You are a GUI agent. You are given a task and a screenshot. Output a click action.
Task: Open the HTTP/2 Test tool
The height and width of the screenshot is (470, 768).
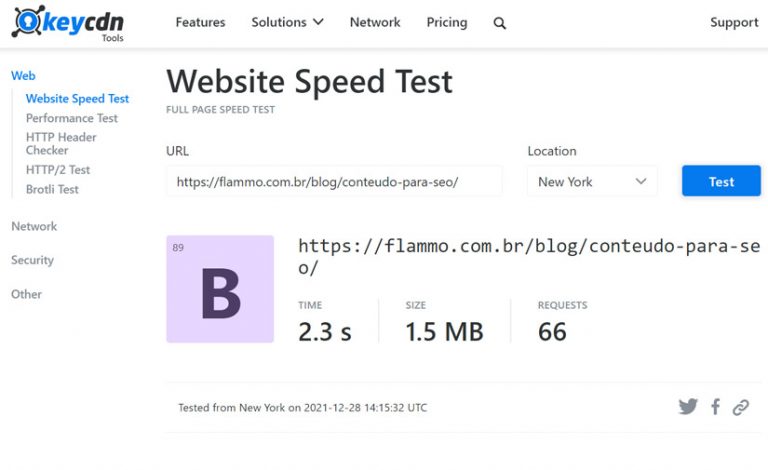tap(58, 169)
